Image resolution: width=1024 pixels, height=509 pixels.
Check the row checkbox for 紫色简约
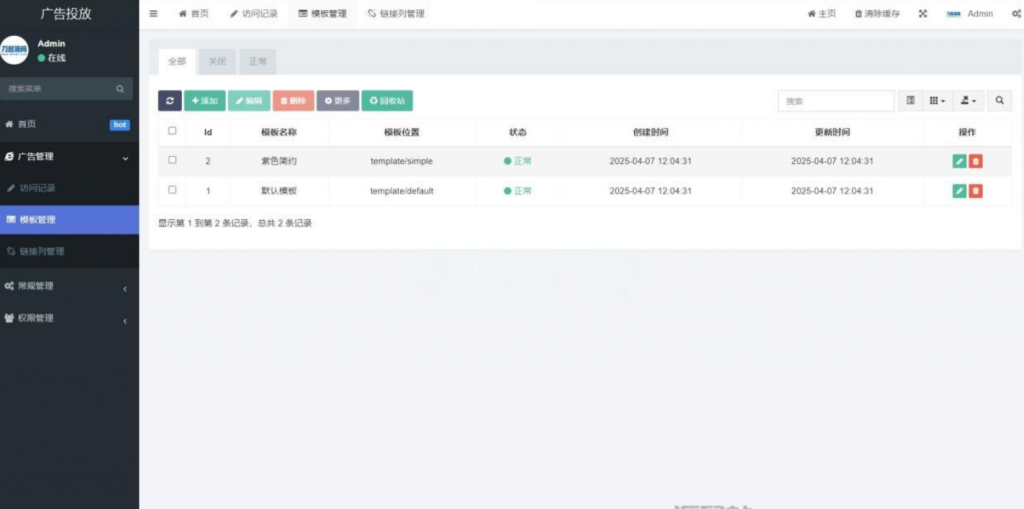point(172,159)
